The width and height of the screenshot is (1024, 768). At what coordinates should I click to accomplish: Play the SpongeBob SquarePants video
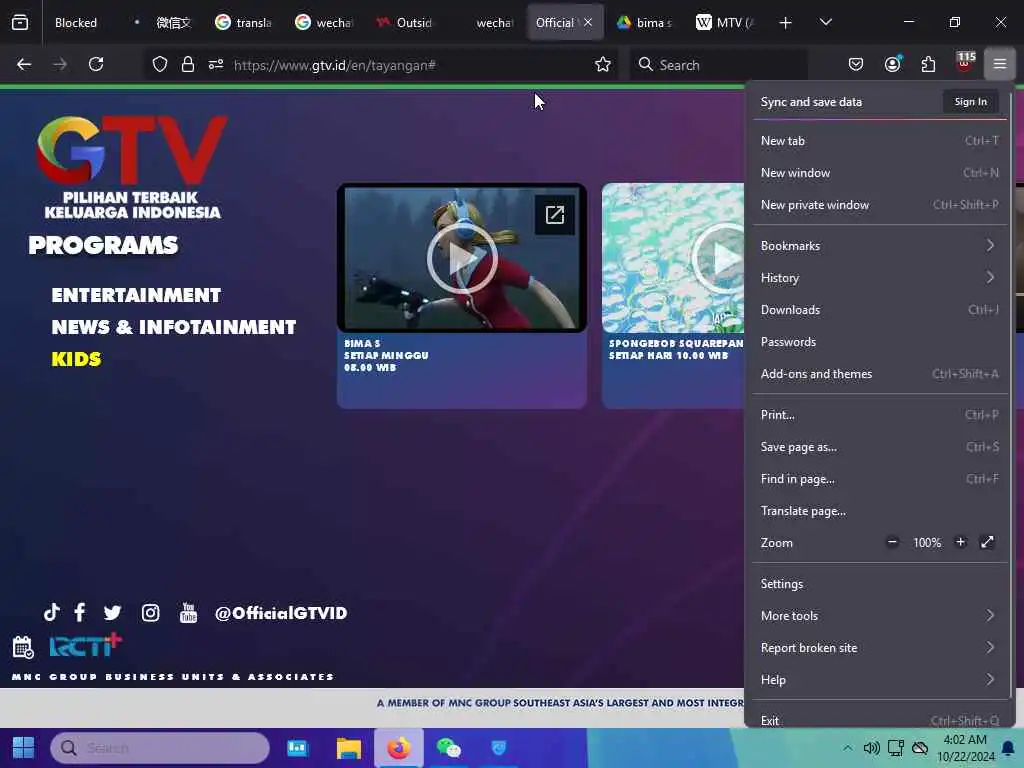[x=718, y=259]
